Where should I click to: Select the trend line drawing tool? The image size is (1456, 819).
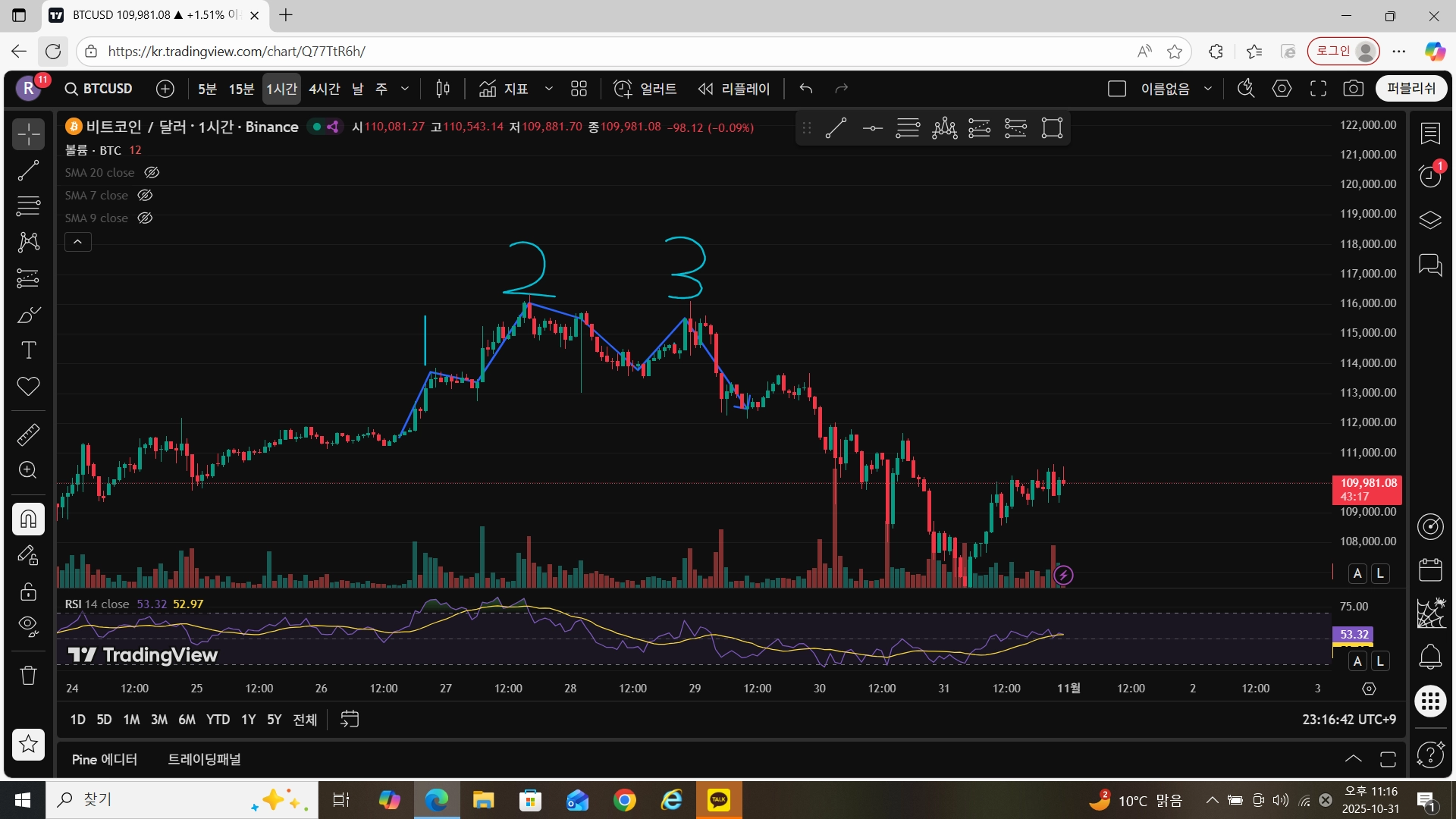click(x=28, y=171)
